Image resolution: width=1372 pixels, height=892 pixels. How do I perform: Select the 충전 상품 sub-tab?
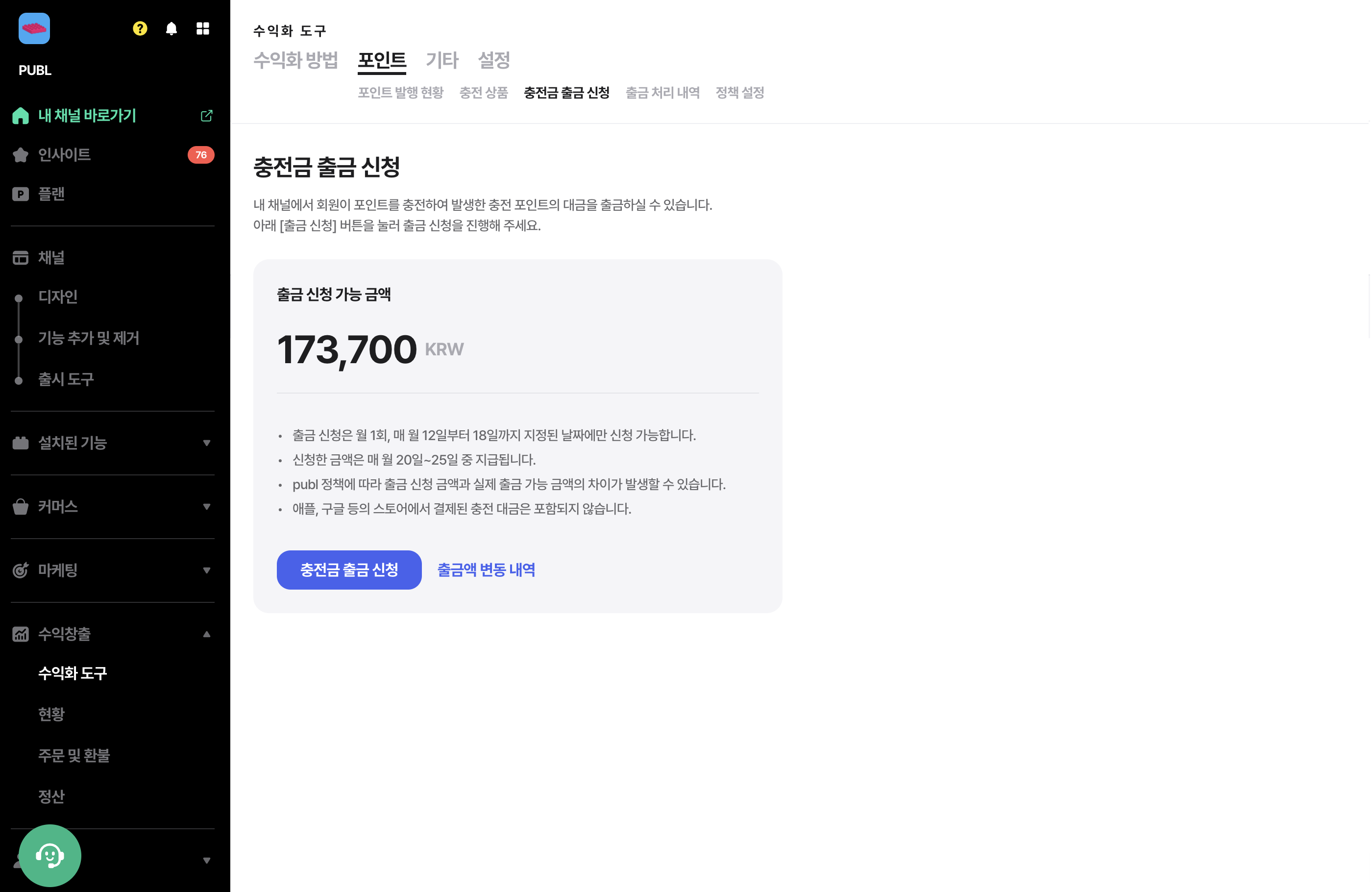tap(484, 93)
